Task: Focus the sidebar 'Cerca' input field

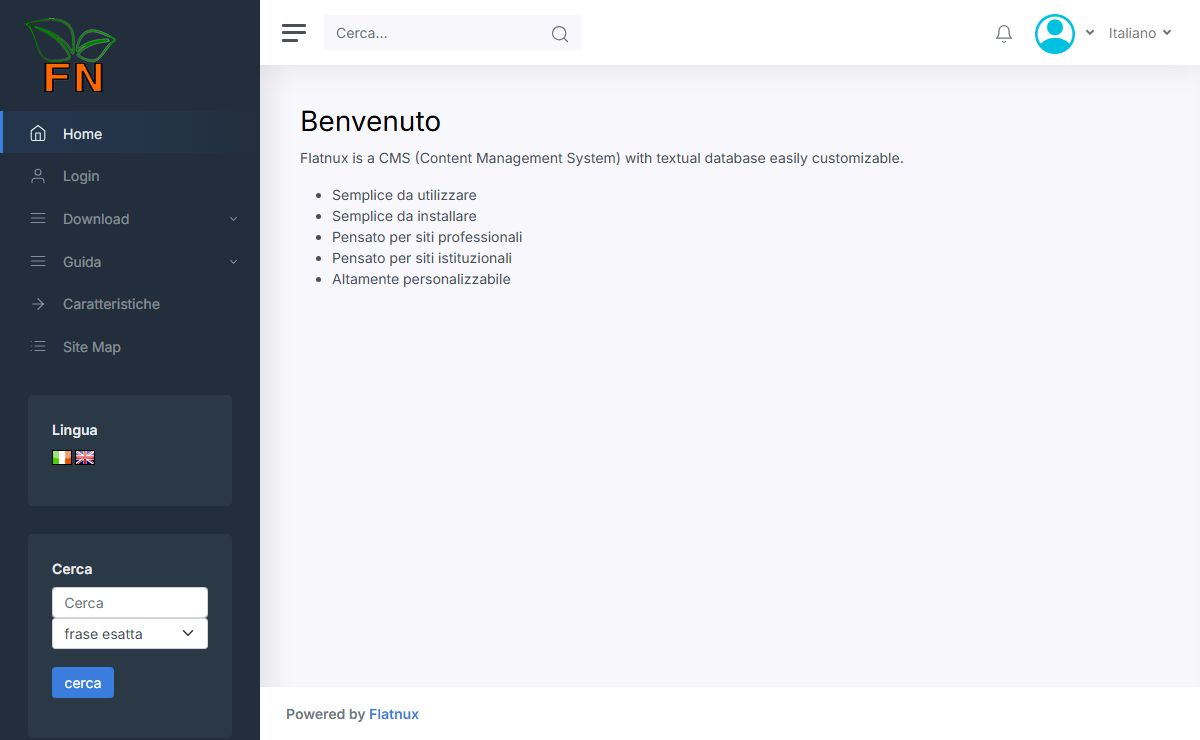Action: point(130,603)
